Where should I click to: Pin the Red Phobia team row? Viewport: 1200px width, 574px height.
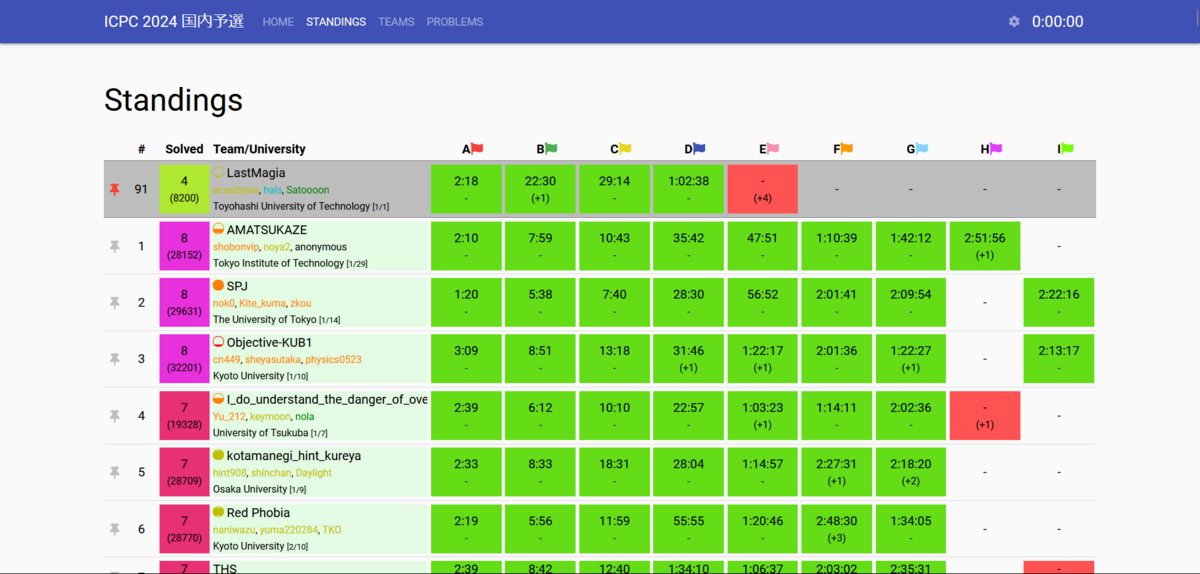[x=114, y=529]
